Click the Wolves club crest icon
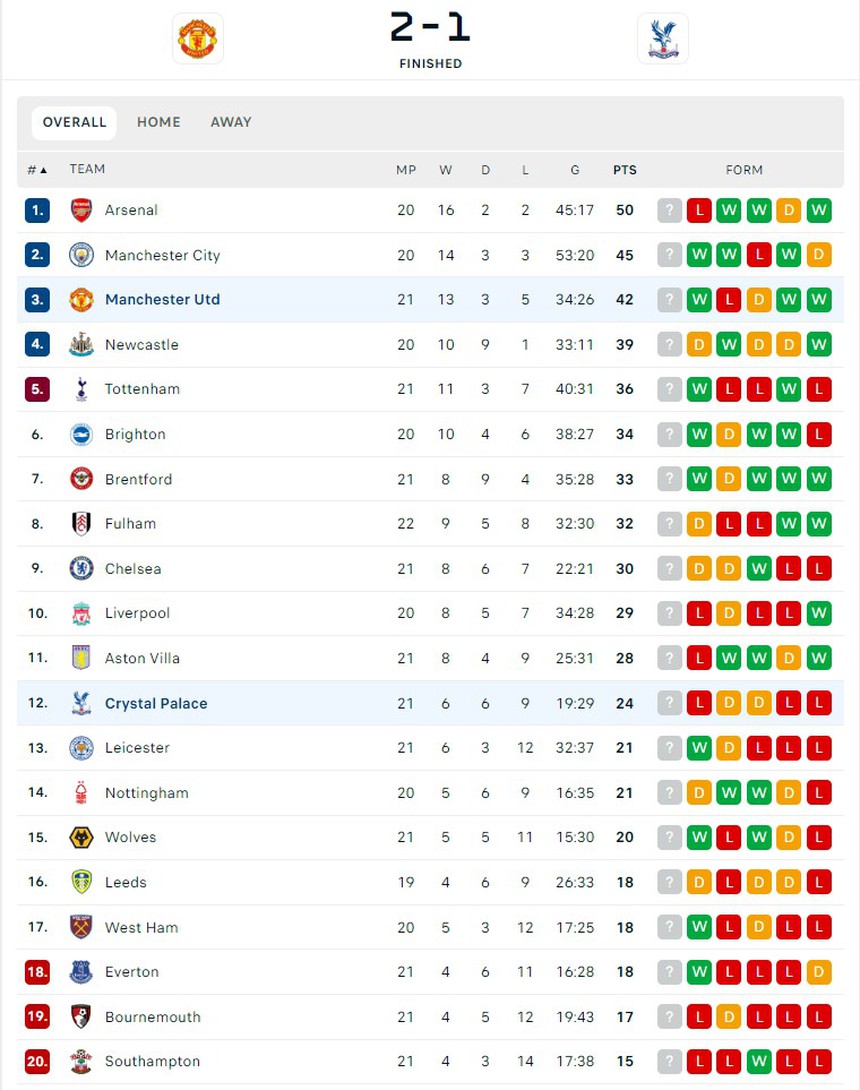 pos(81,837)
